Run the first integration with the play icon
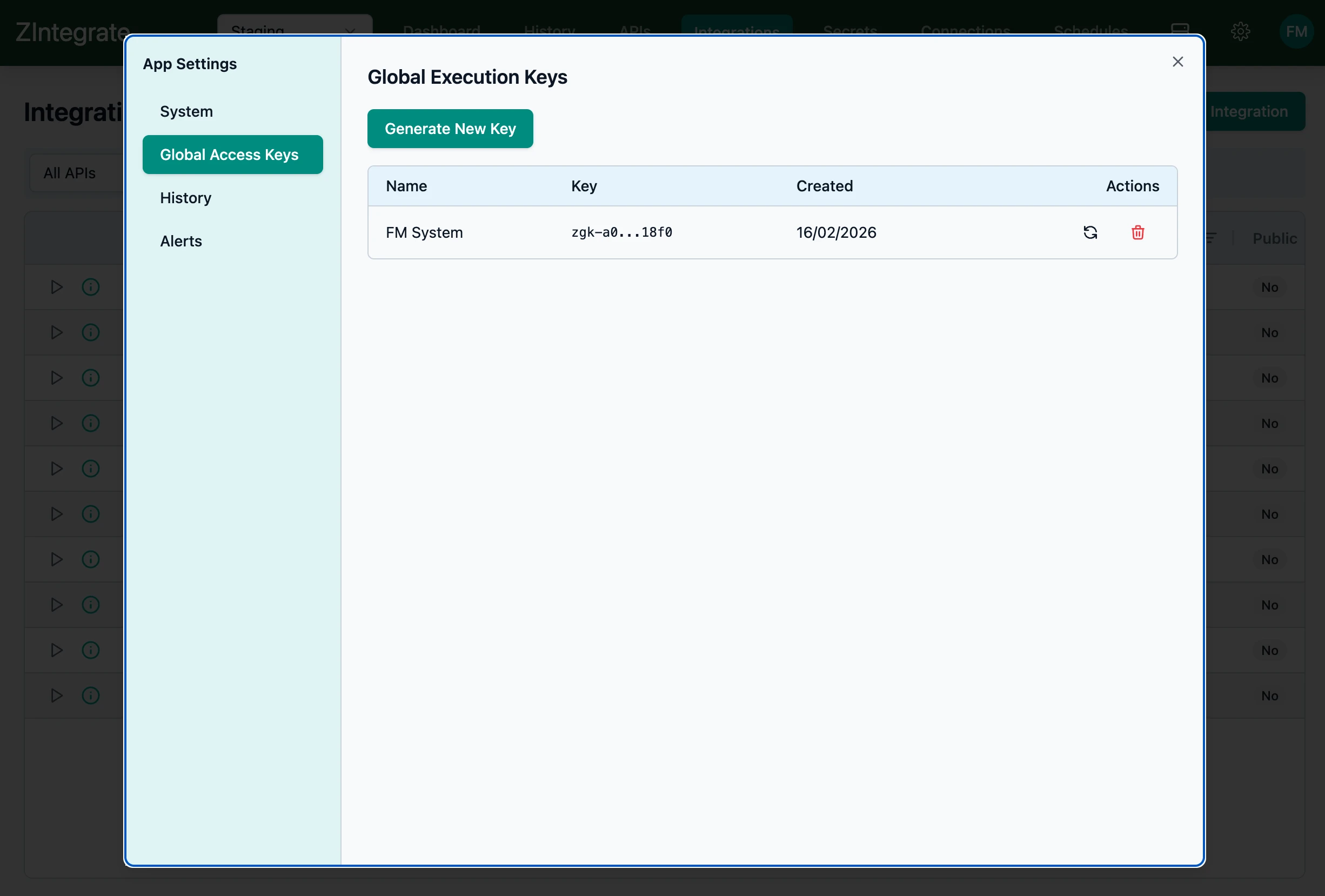Screen dimensions: 1325x896 click(x=55, y=287)
